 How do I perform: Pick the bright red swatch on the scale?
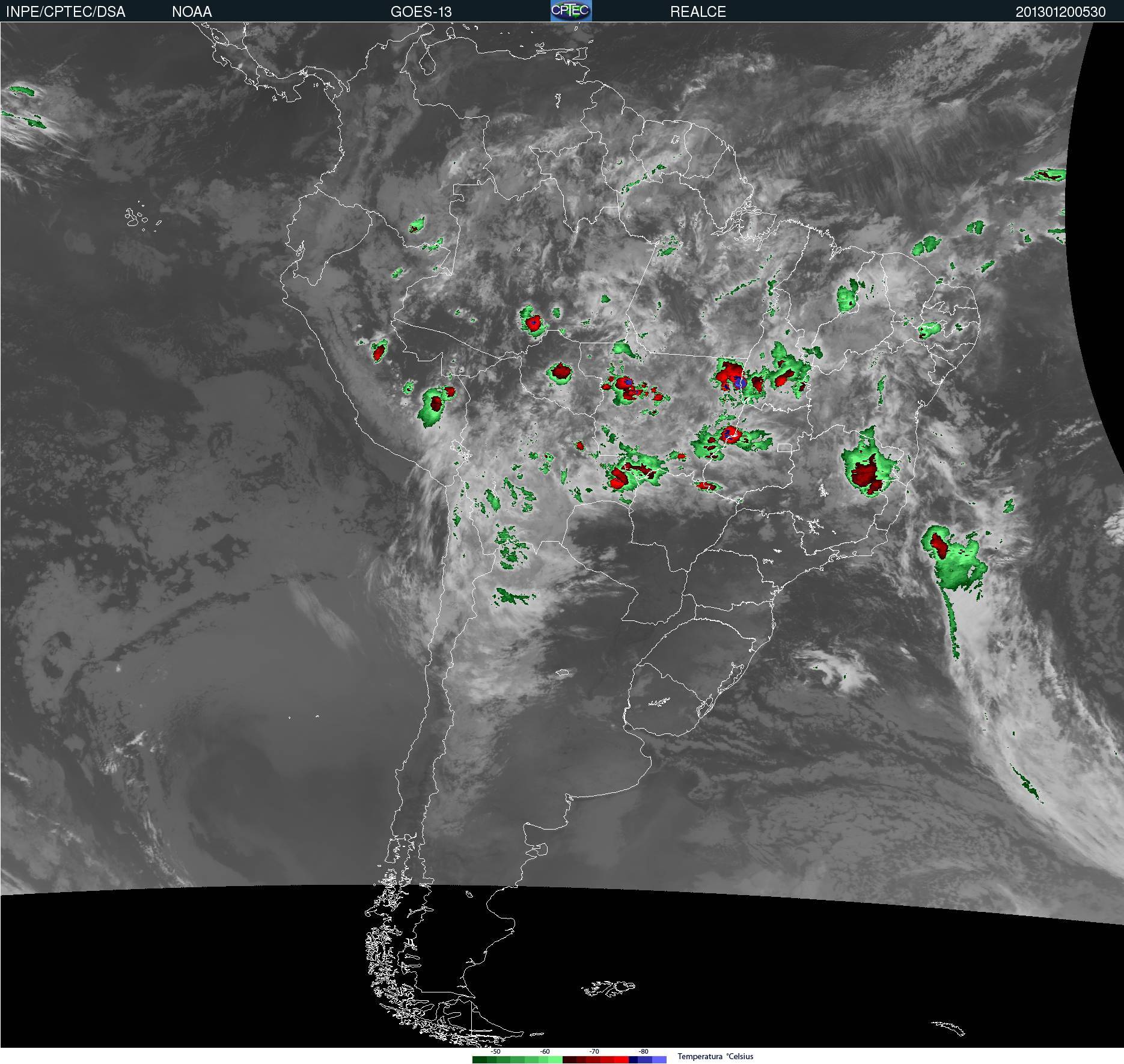[622, 1060]
